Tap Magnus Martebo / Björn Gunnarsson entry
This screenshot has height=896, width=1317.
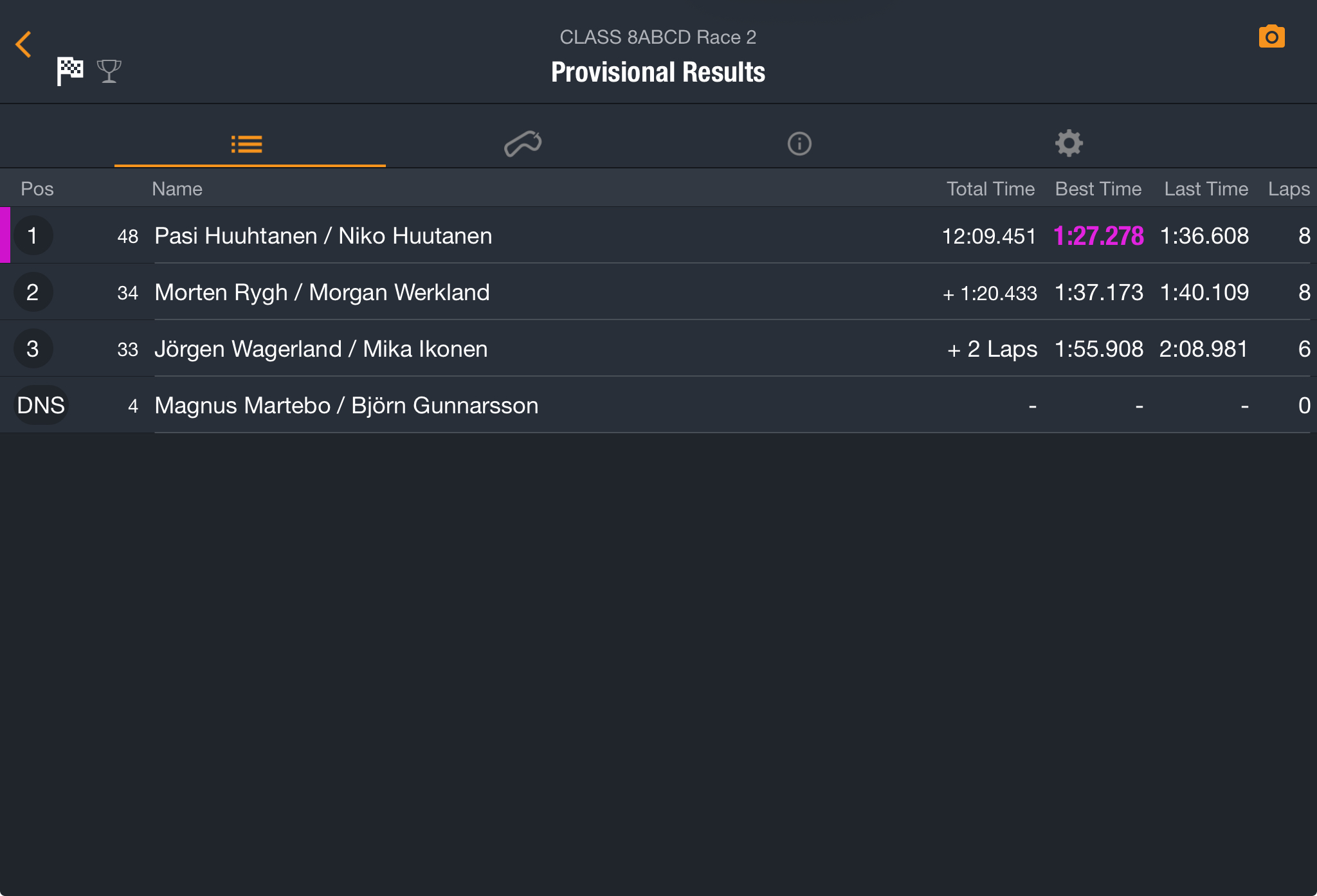pos(346,406)
